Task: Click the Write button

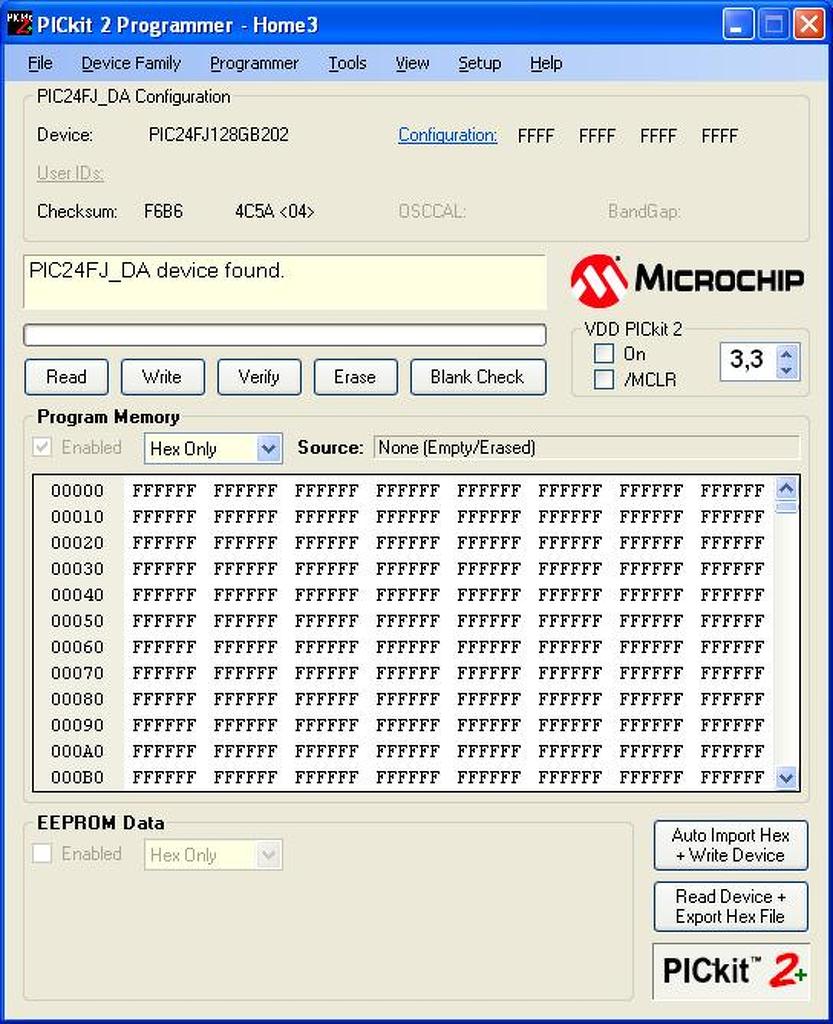Action: point(163,377)
